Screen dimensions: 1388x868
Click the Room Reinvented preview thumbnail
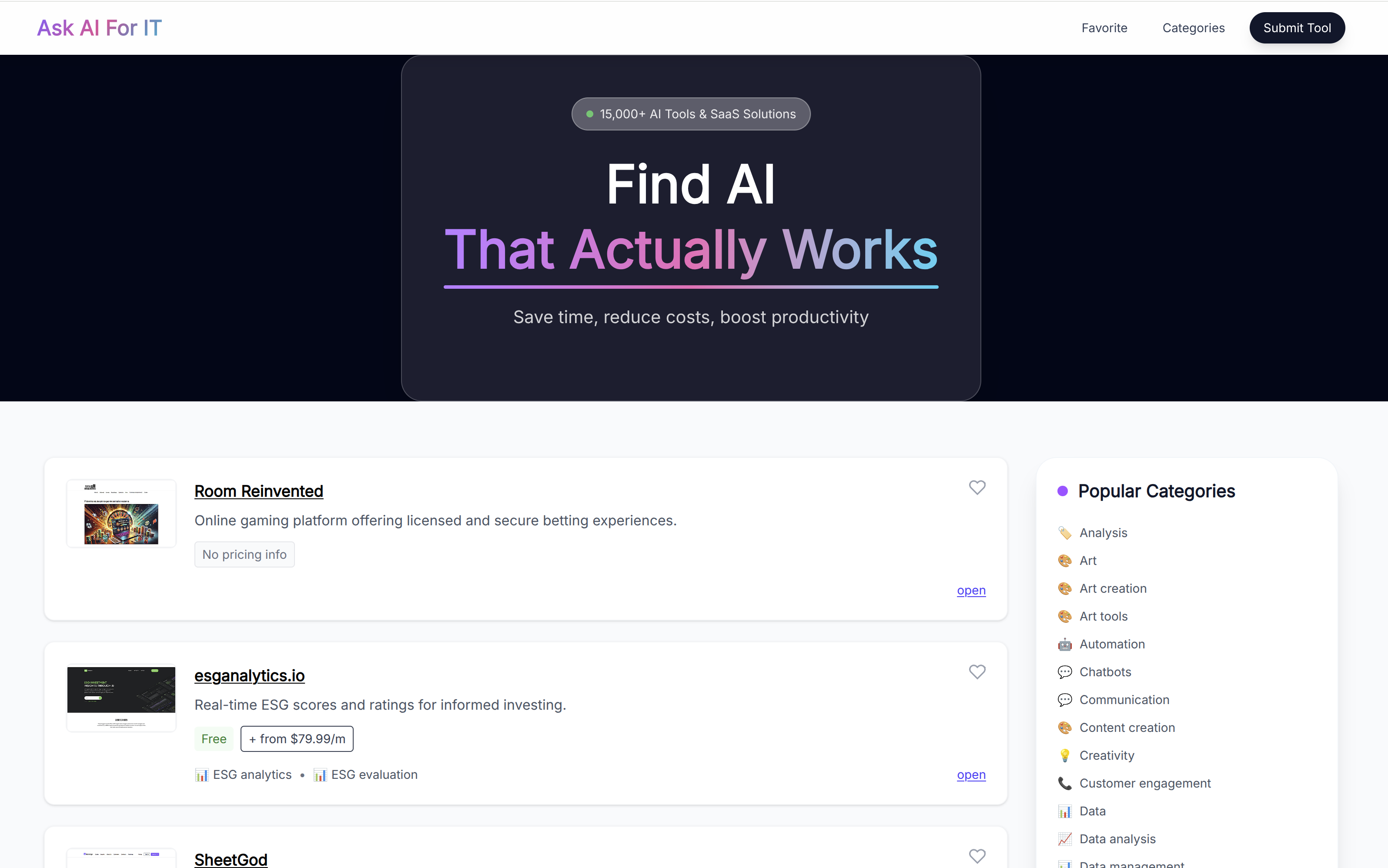(121, 514)
